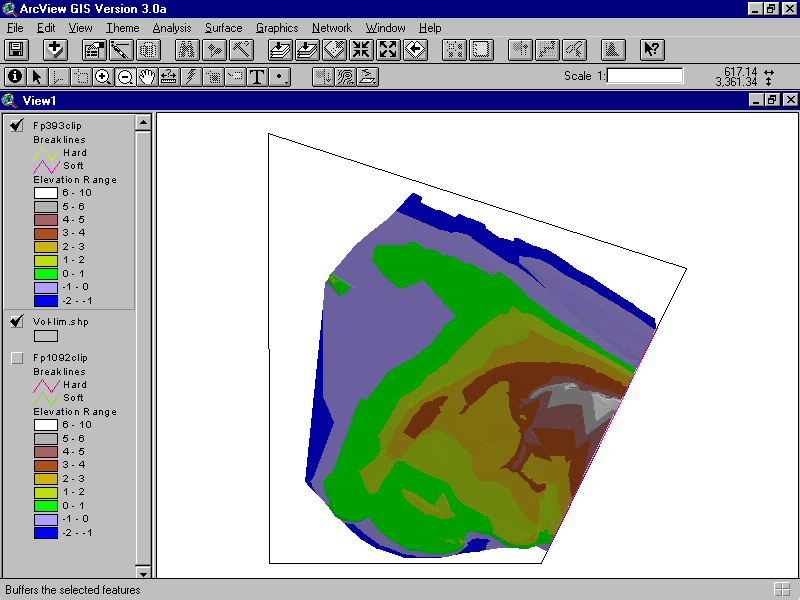Viewport: 800px width, 600px height.
Task: Click the context Help pointer icon
Action: [x=651, y=49]
